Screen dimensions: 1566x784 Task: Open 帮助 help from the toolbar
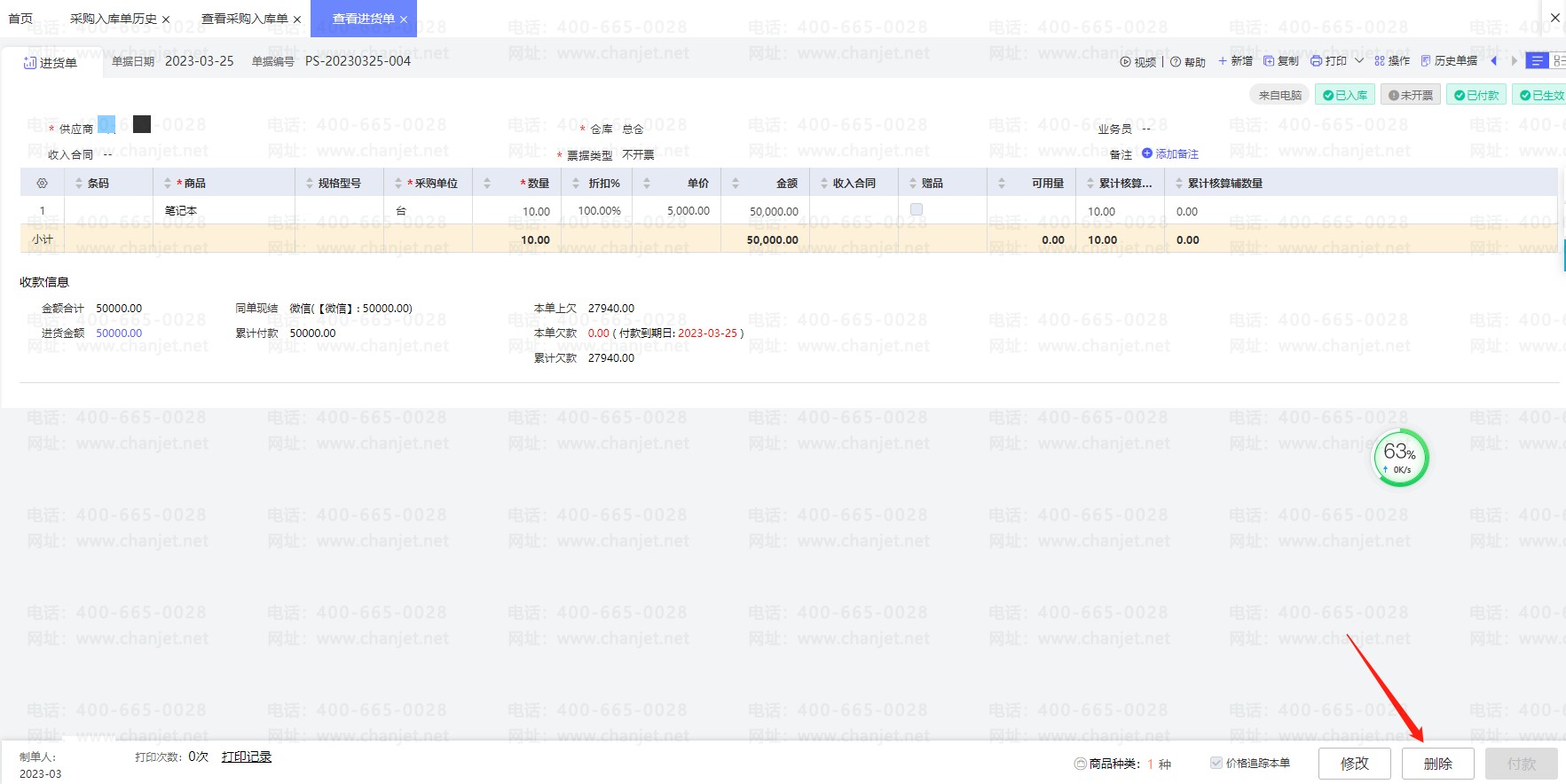(1176, 62)
